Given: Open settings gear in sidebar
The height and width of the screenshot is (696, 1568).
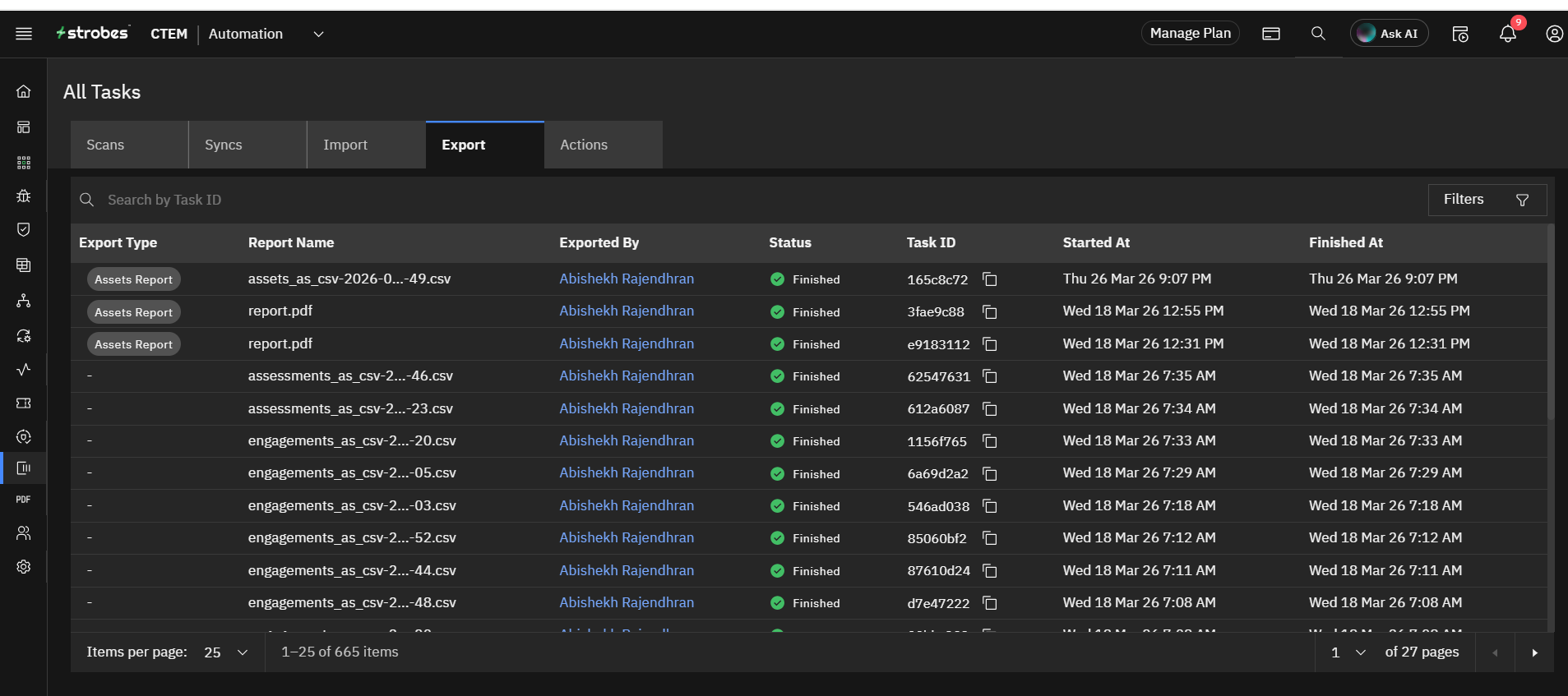Looking at the screenshot, I should pos(24,567).
